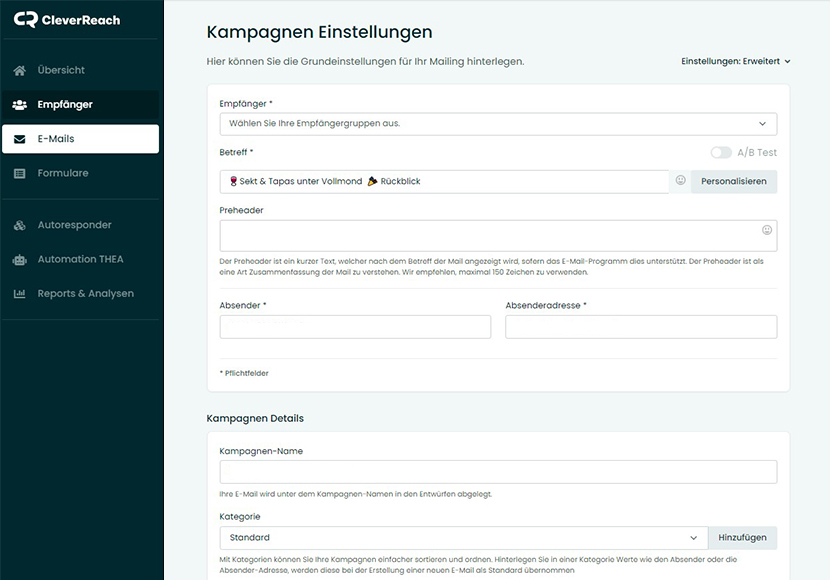
Task: Click the people icon beside Empfänger
Action: click(x=20, y=105)
